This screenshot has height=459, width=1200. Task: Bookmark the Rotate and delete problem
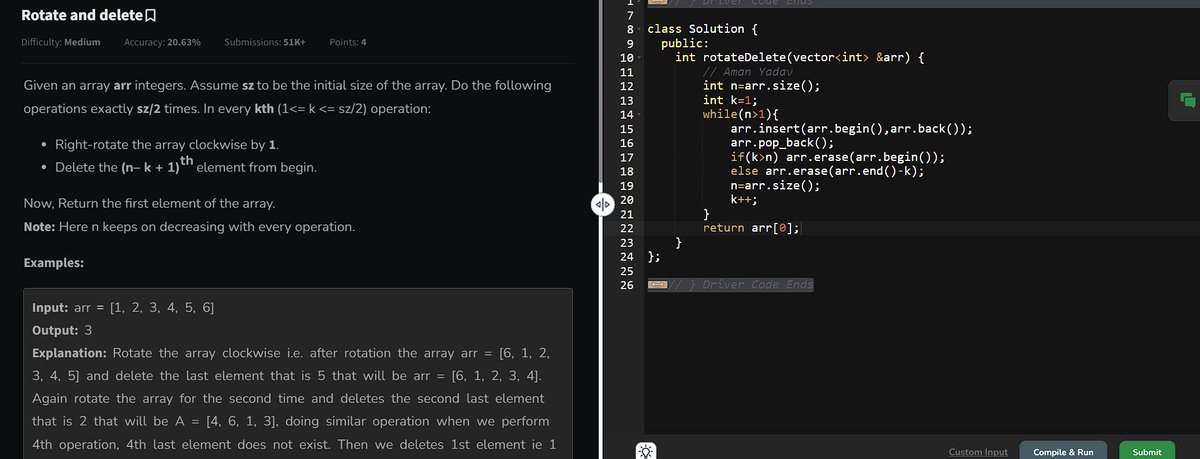(151, 16)
